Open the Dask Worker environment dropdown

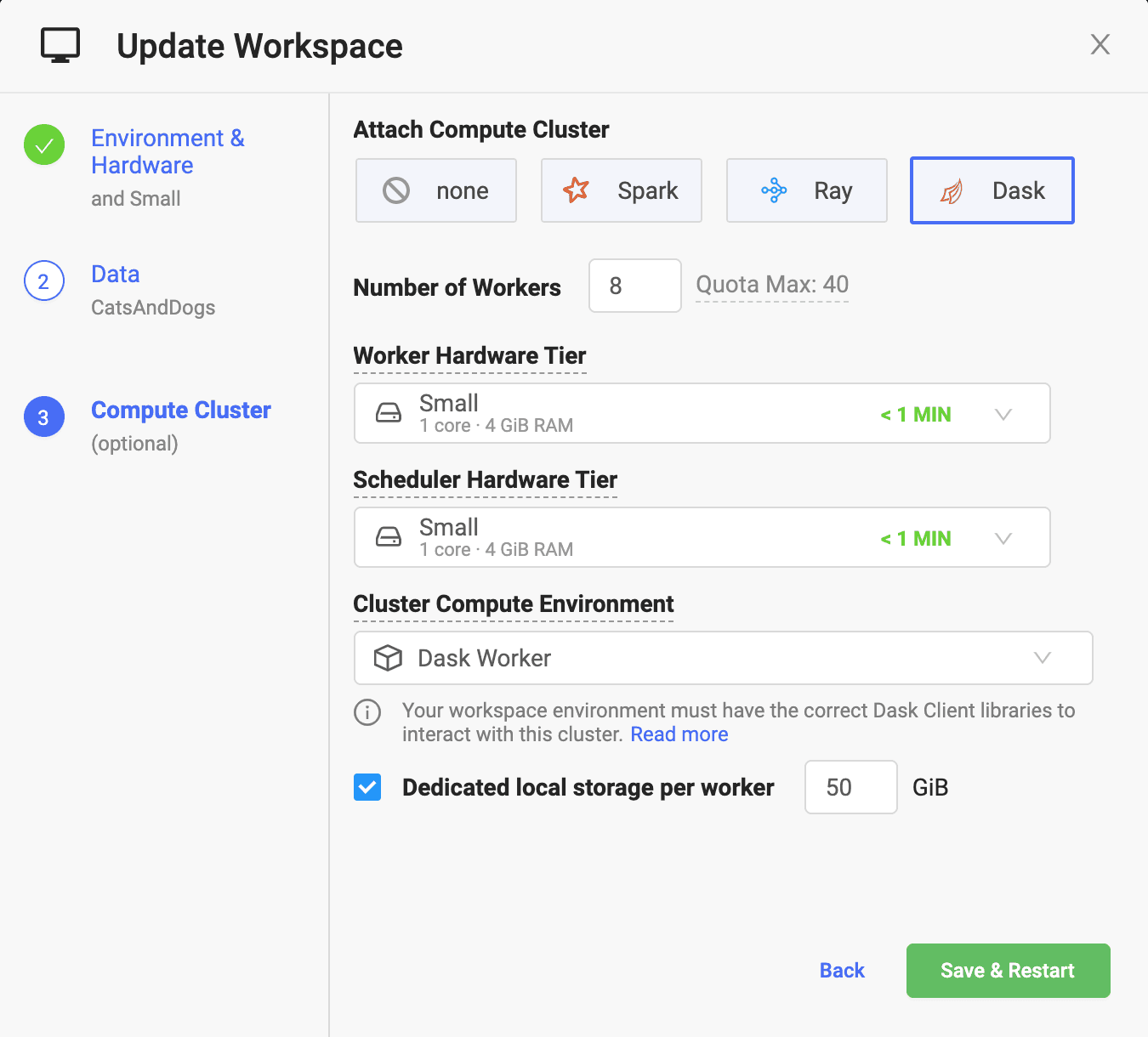pos(724,658)
